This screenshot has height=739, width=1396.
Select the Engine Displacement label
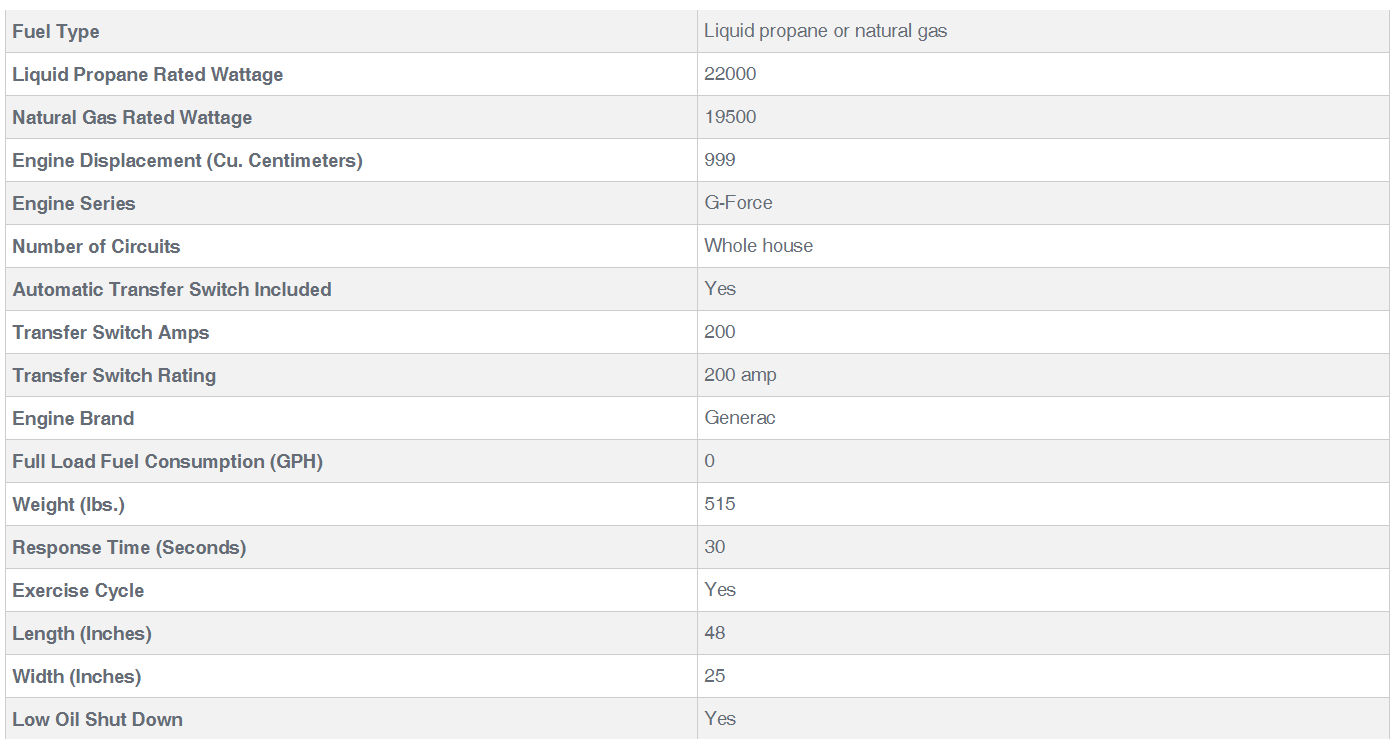(187, 161)
